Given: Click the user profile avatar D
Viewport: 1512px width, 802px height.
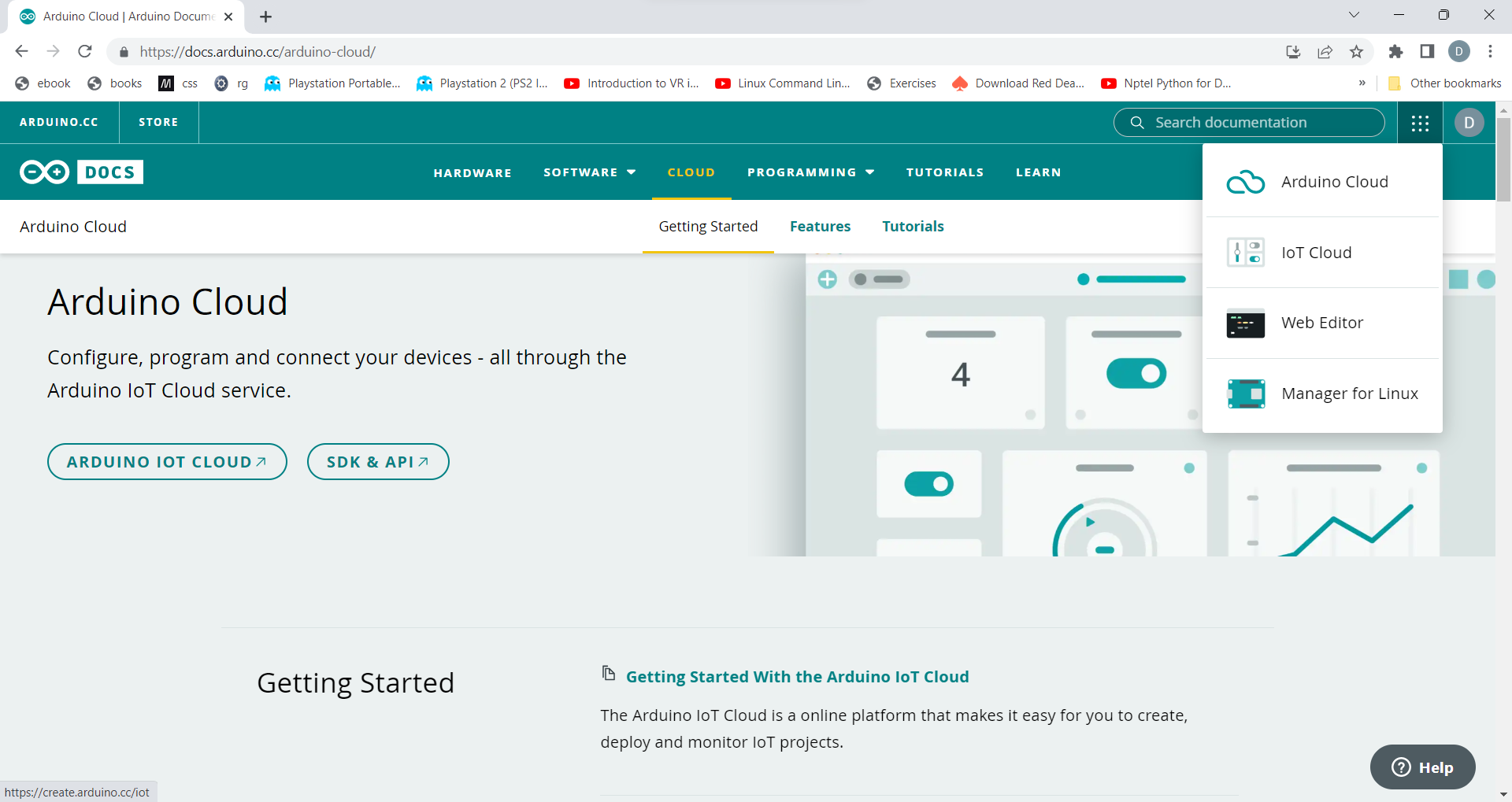Looking at the screenshot, I should [x=1469, y=123].
